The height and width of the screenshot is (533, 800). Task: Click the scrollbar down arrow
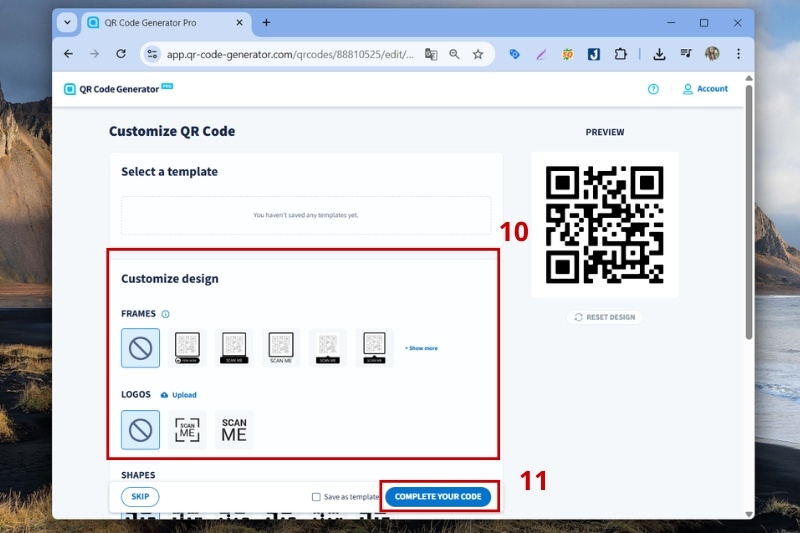pyautogui.click(x=749, y=514)
